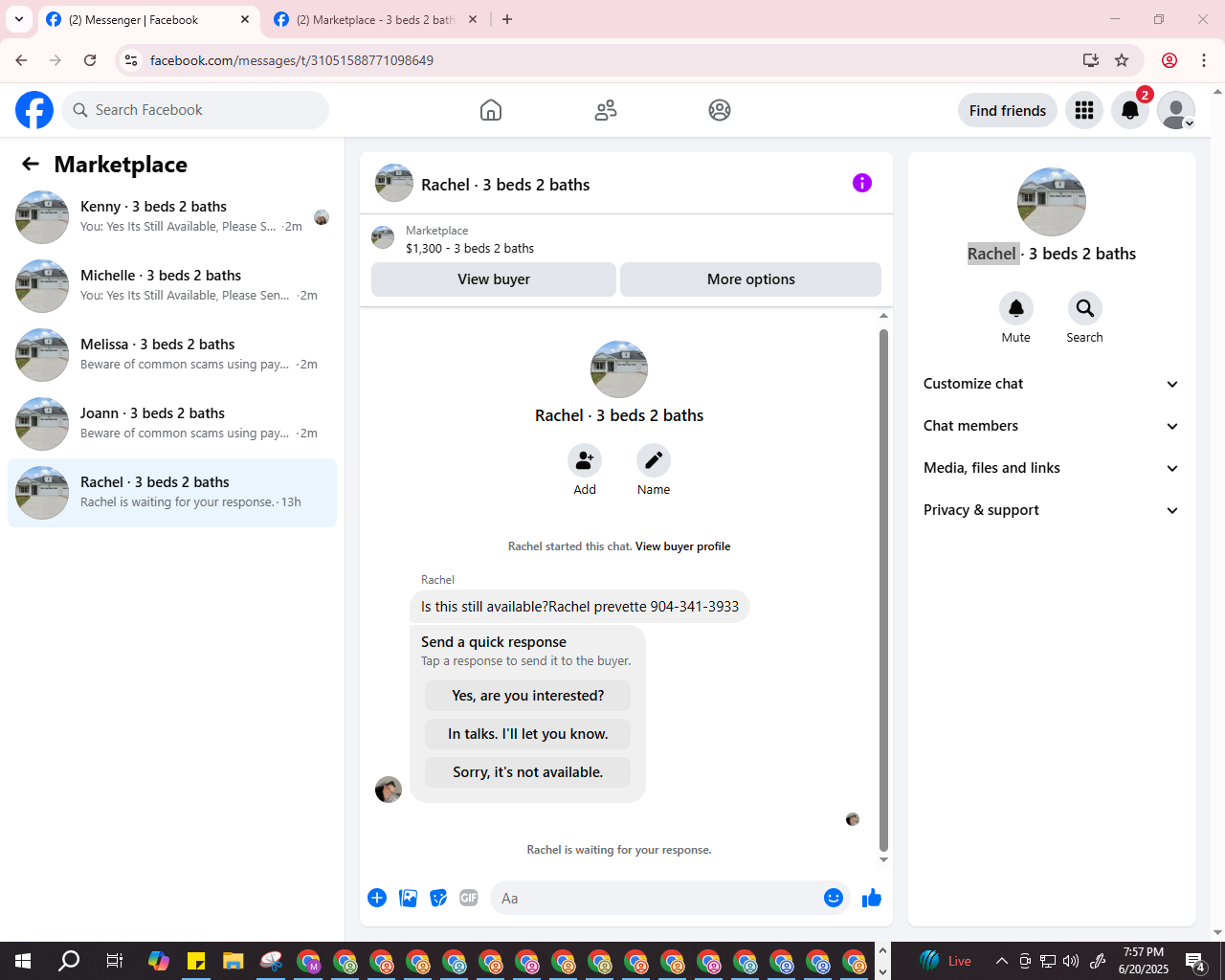Search in conversation using magnifier icon
The height and width of the screenshot is (980, 1225).
1084,308
